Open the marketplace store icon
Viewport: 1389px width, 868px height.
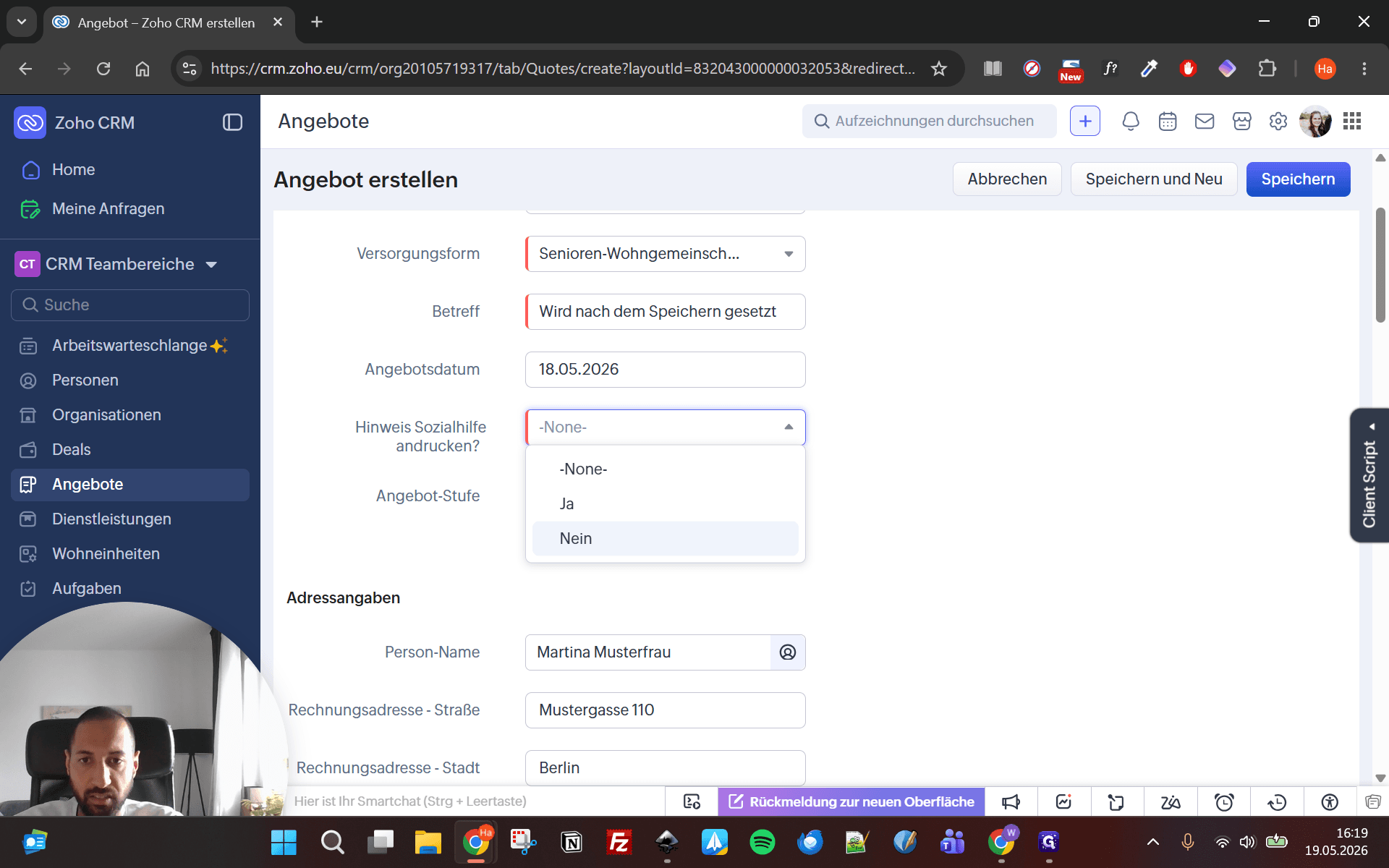pyautogui.click(x=1242, y=122)
